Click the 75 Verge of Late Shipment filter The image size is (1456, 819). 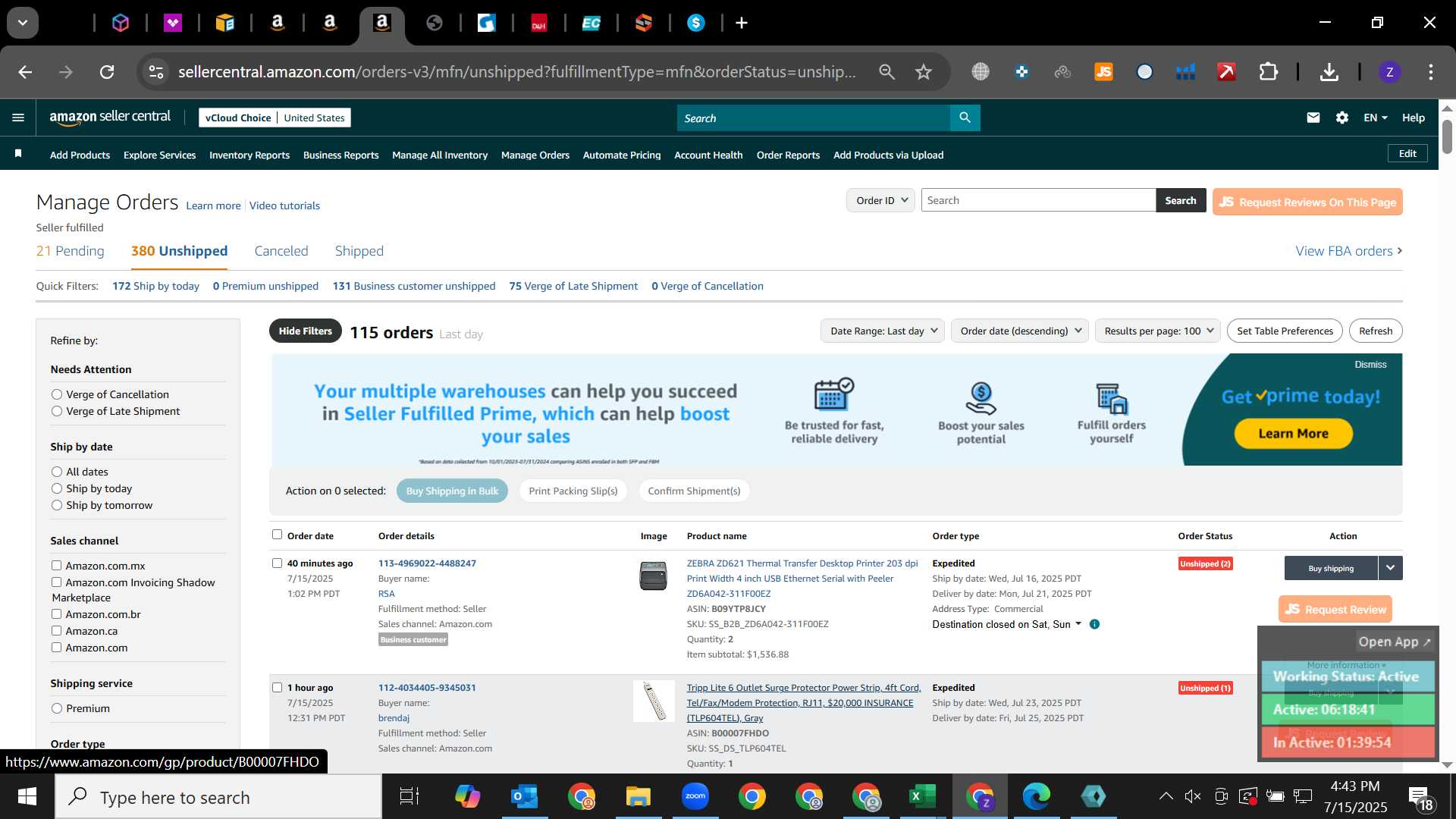coord(573,286)
